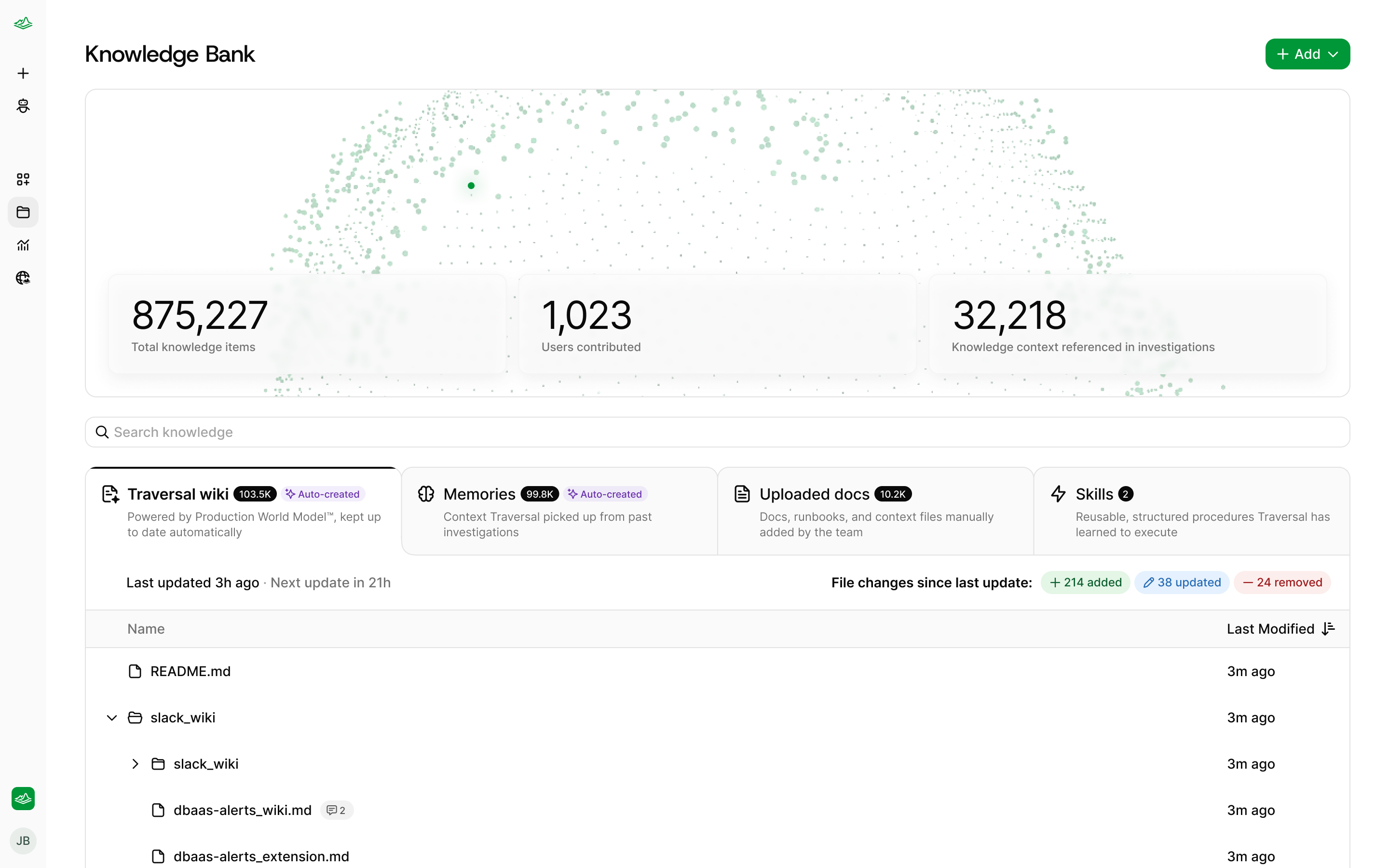
Task: Click the 1,023 Users contributed card
Action: [x=718, y=325]
